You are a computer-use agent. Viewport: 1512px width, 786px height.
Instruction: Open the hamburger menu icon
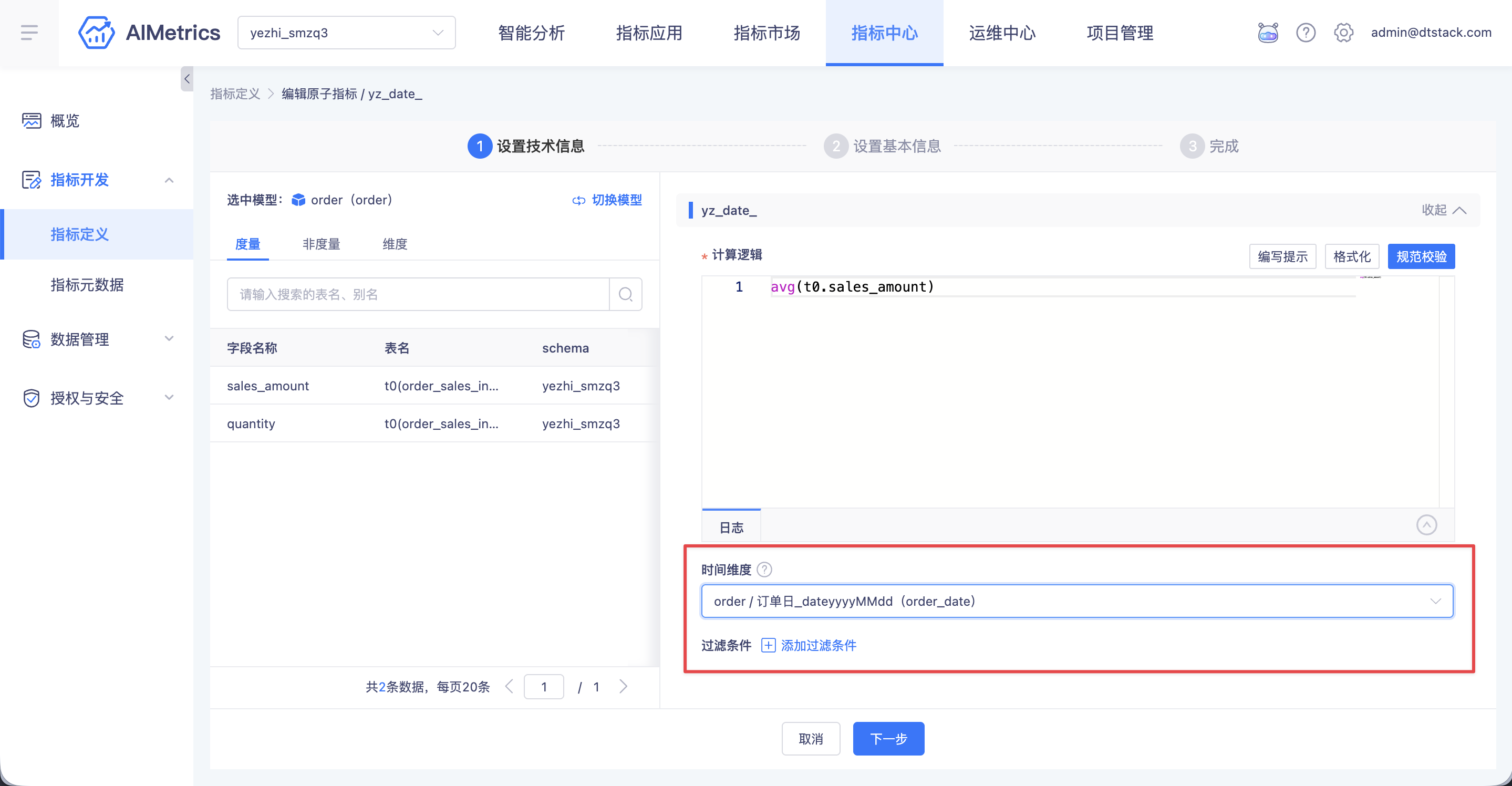pos(29,32)
